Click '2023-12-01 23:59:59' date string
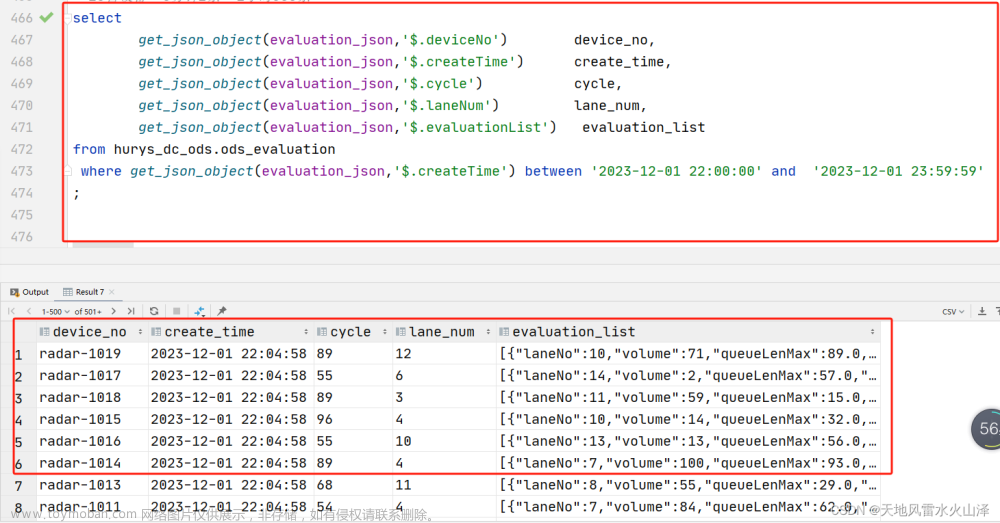 point(898,171)
